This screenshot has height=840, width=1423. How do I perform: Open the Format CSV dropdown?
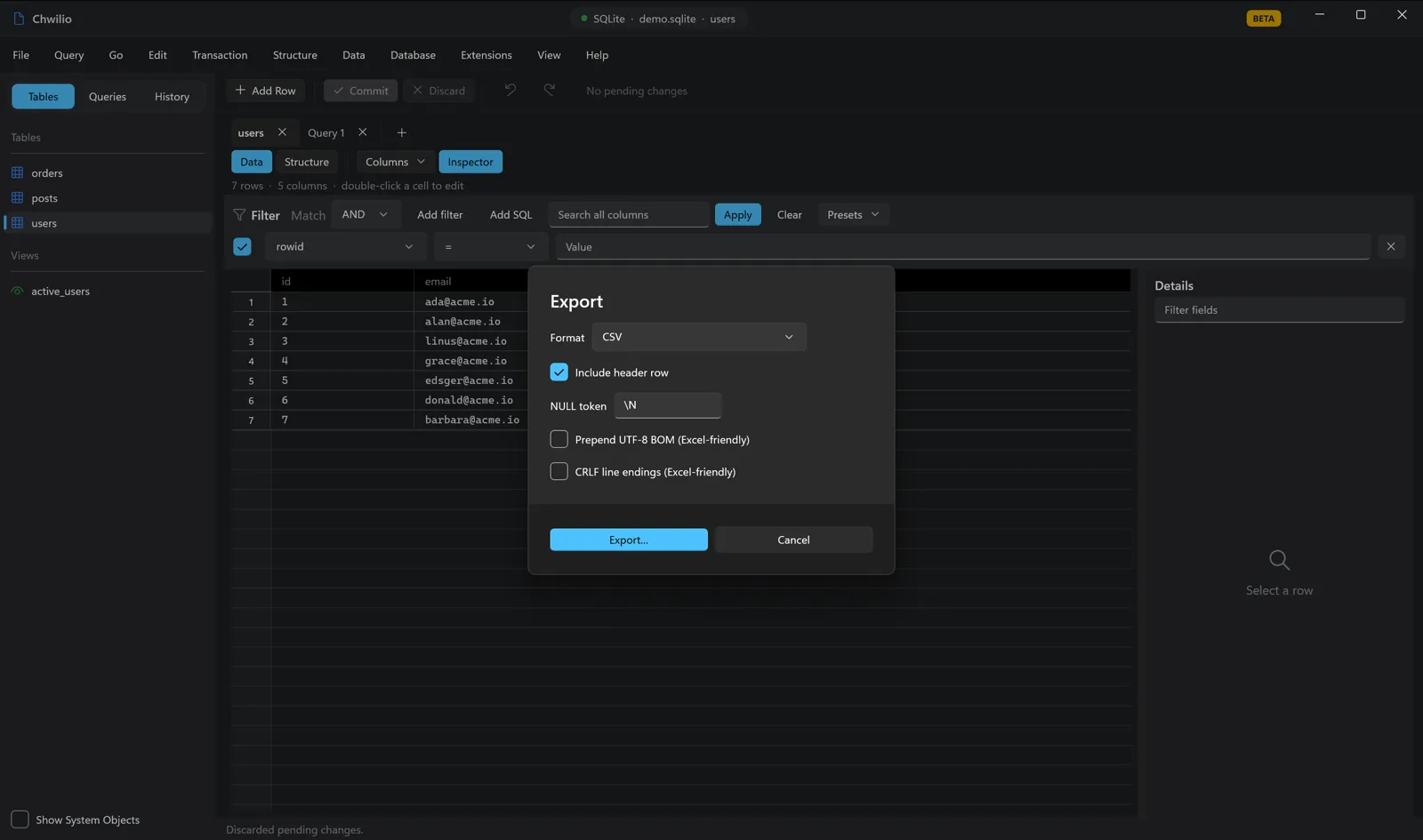[699, 337]
